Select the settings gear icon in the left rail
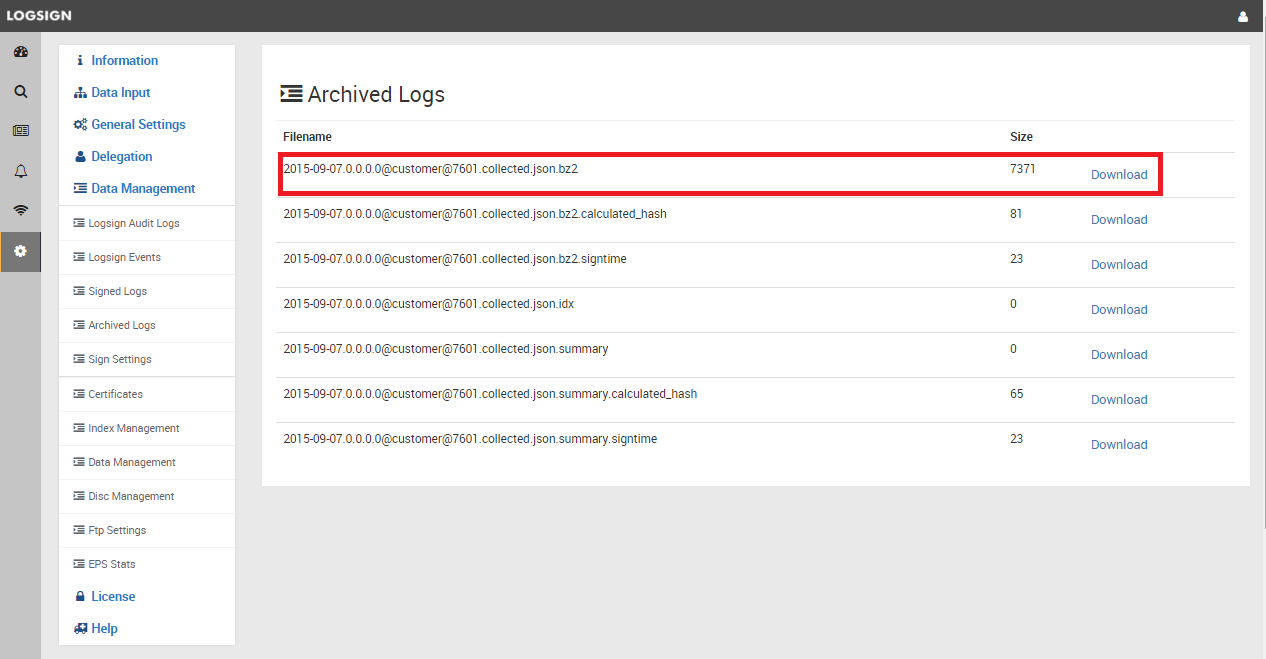Screen dimensions: 1266x659 (x=20, y=251)
